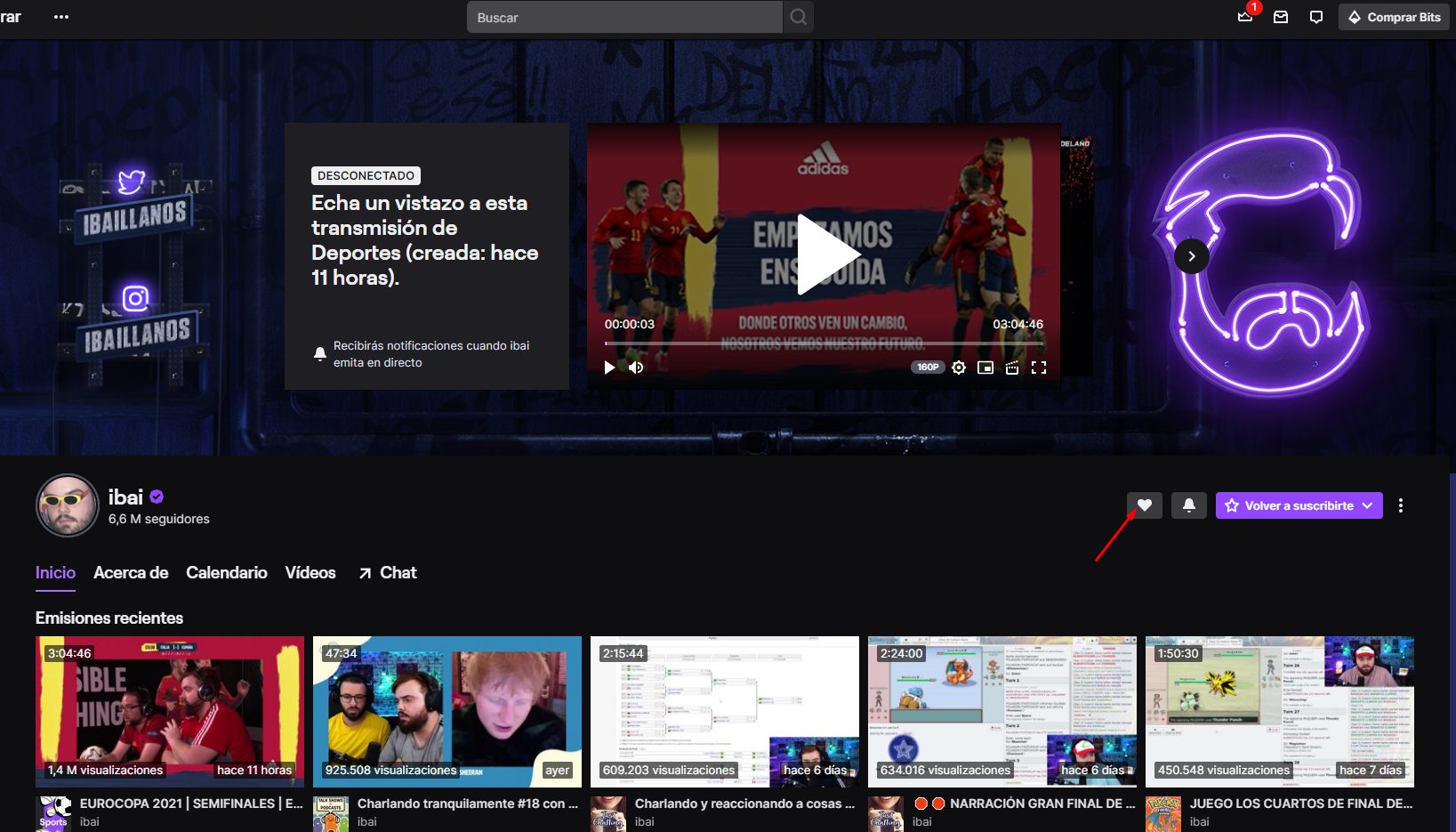Open video settings gear icon
This screenshot has height=832, width=1456.
pos(958,368)
